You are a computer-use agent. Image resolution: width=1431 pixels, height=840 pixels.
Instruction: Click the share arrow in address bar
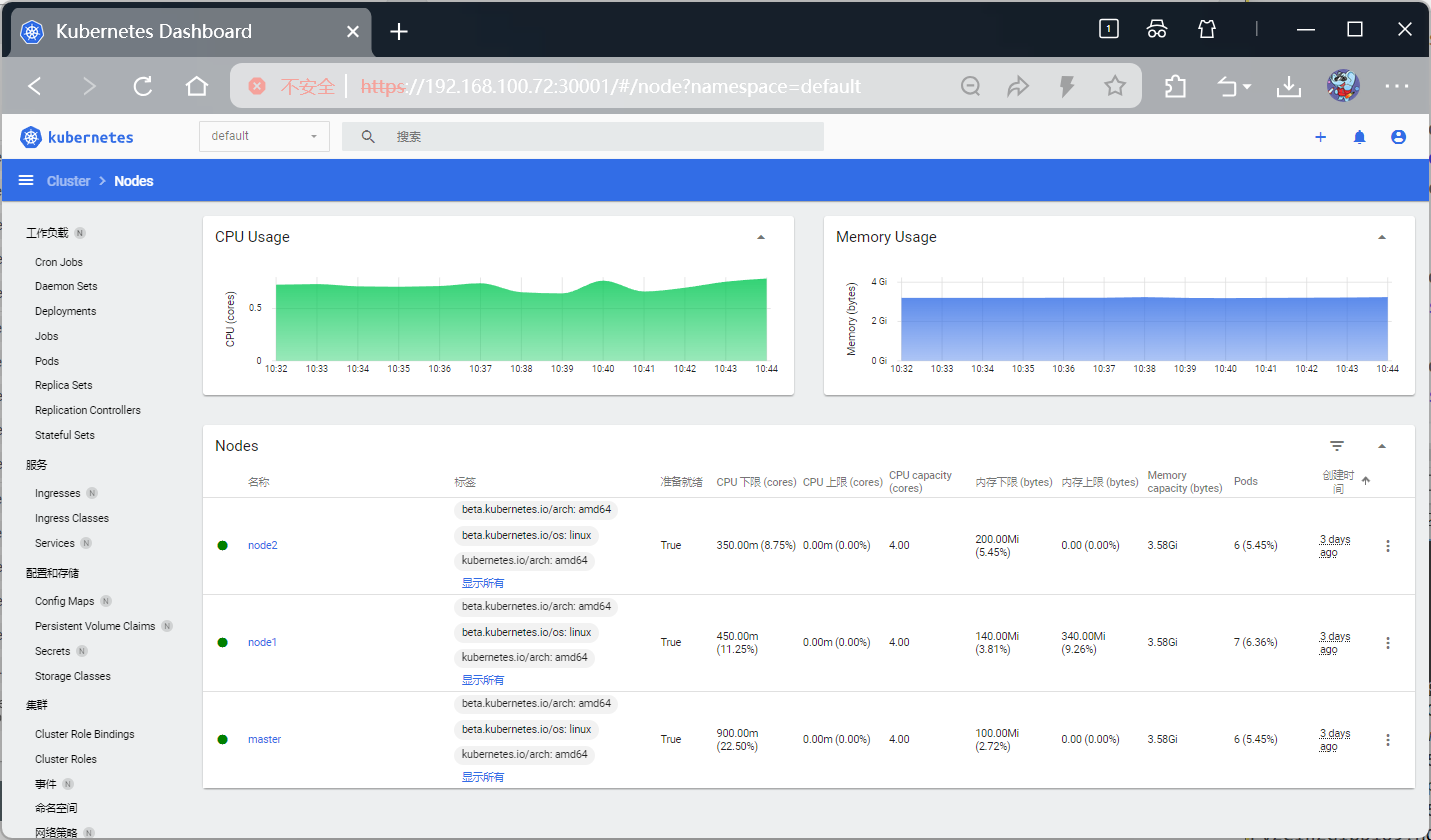tap(1018, 87)
